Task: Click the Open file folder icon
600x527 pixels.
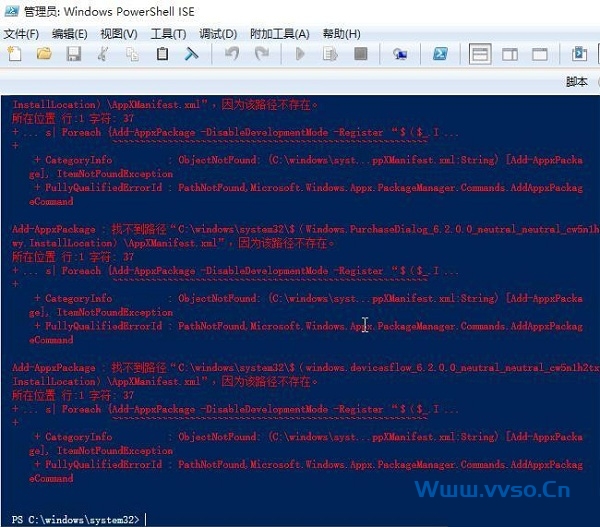Action: coord(44,54)
